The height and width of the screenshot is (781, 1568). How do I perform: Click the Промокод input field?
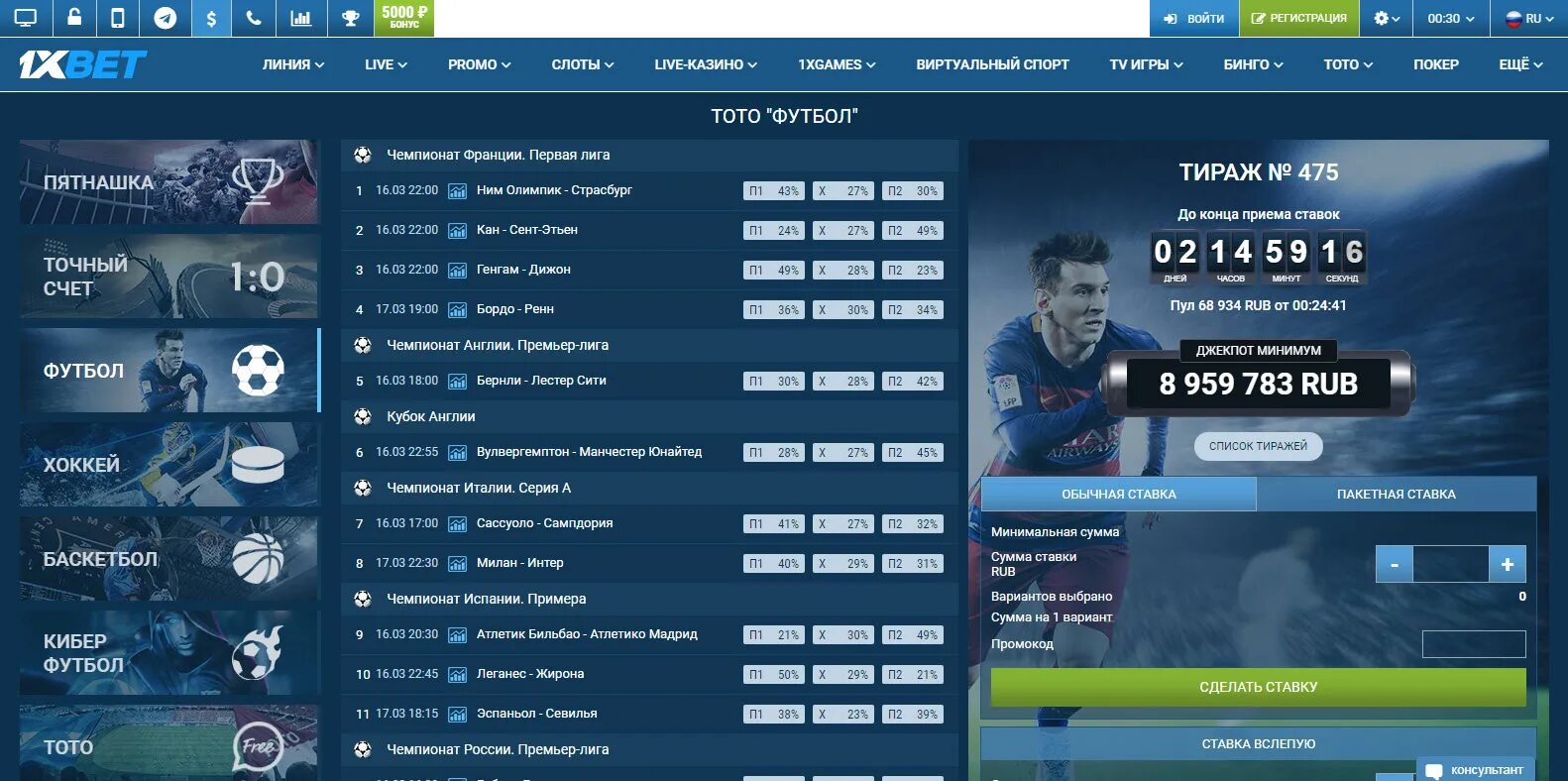click(1474, 644)
